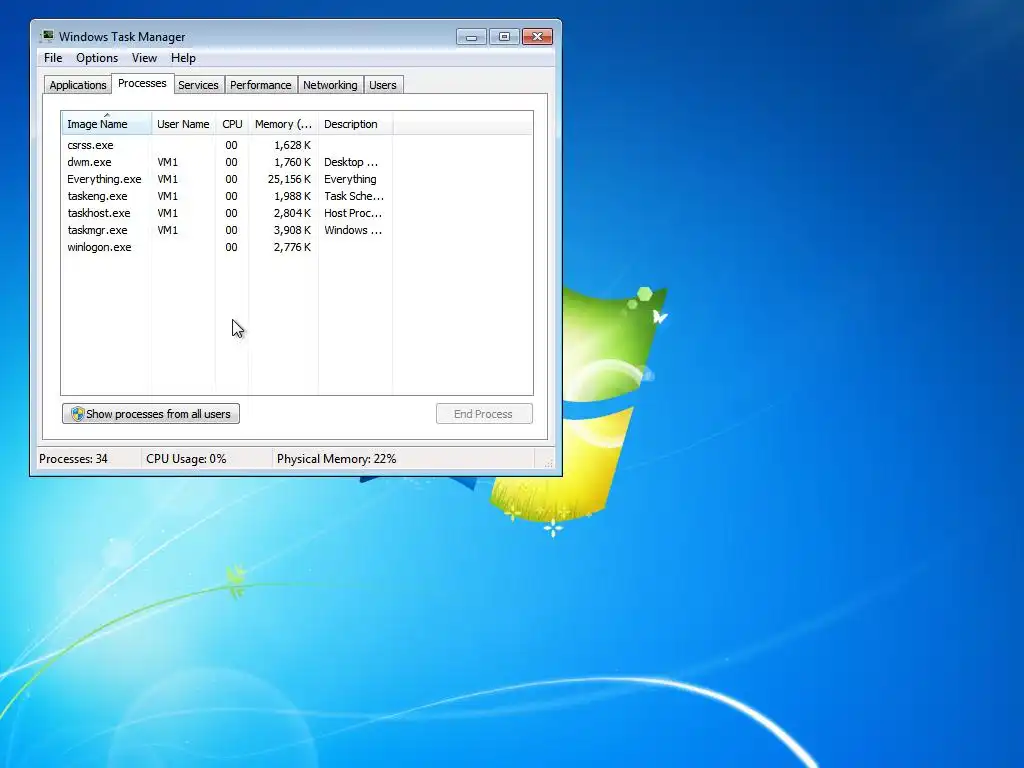
Task: Click the Task Manager title bar icon
Action: [47, 36]
